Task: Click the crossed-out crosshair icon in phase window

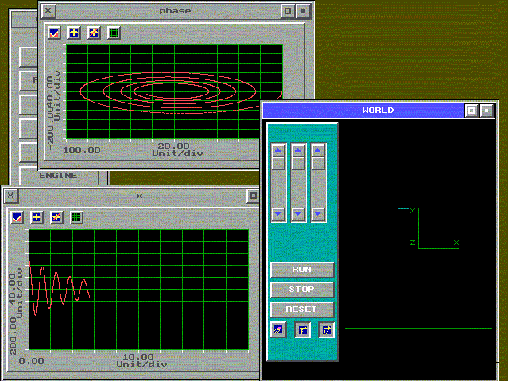Action: [94, 33]
